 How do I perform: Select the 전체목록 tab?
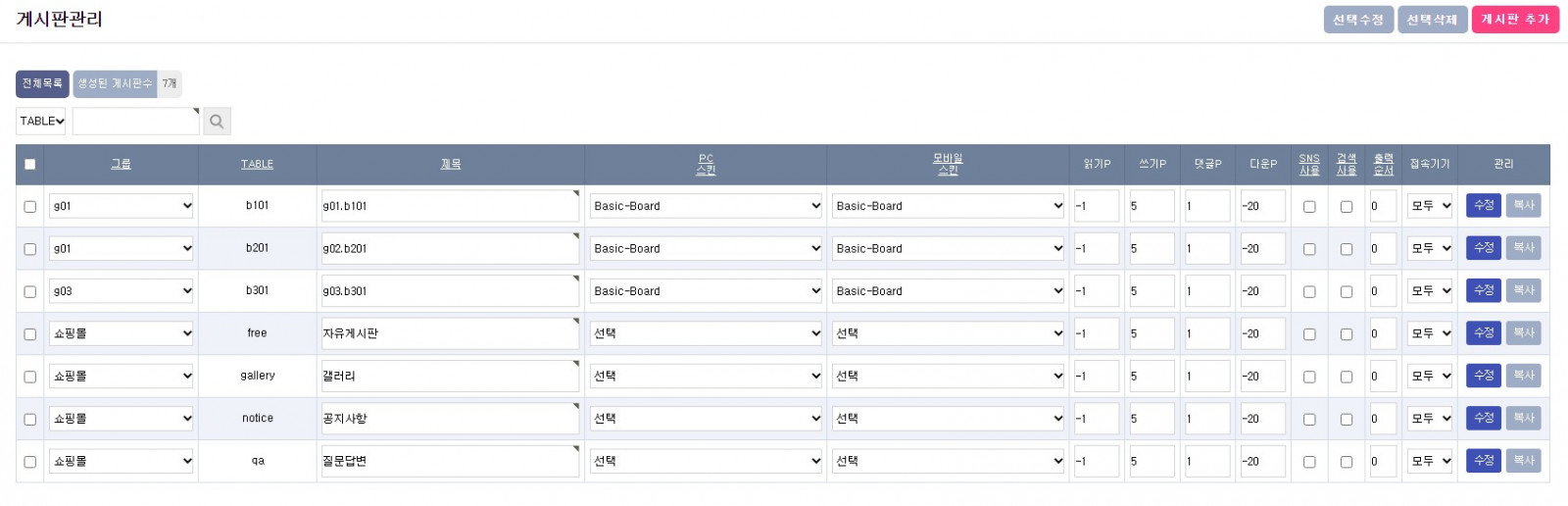(42, 84)
